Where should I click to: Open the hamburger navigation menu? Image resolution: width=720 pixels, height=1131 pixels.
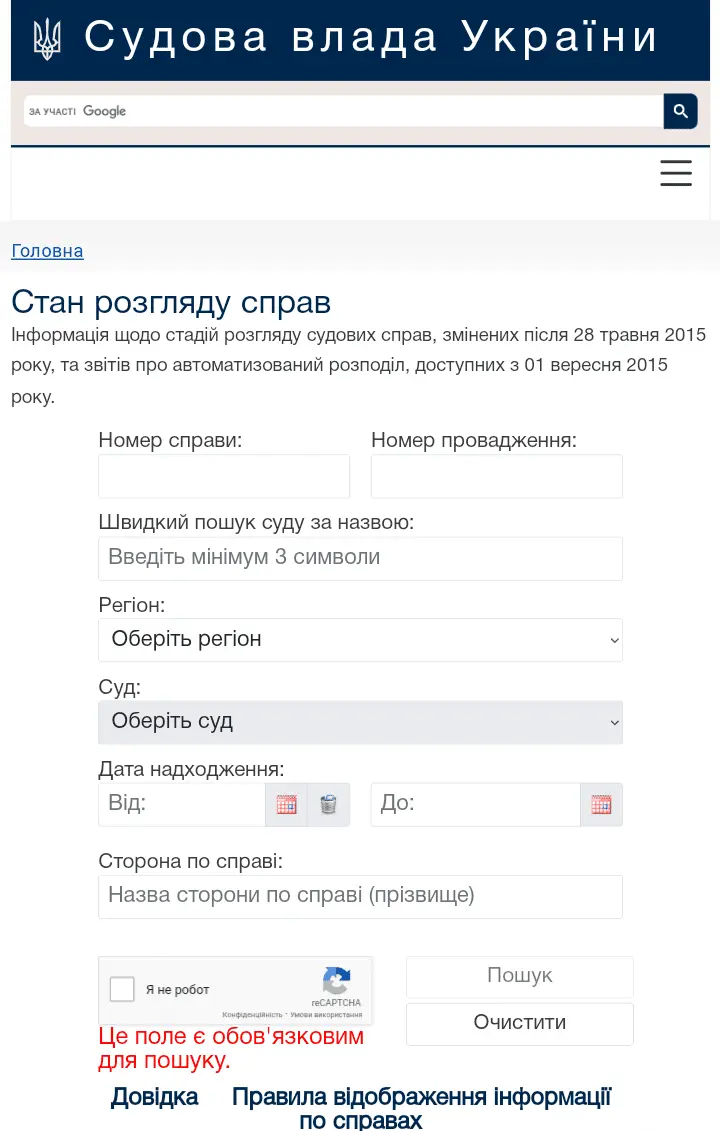tap(676, 173)
